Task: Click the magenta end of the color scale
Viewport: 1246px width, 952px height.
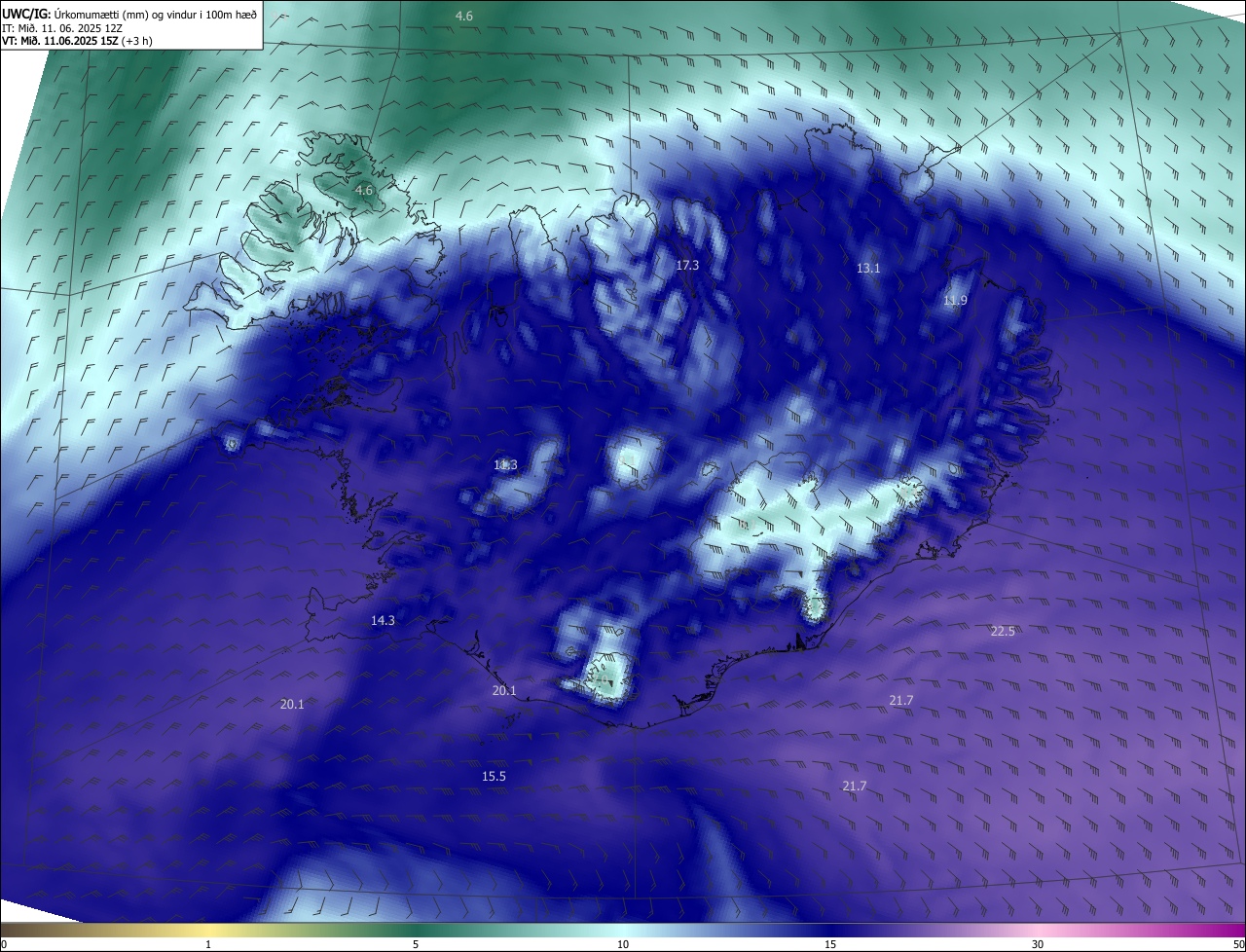Action: (x=1228, y=930)
